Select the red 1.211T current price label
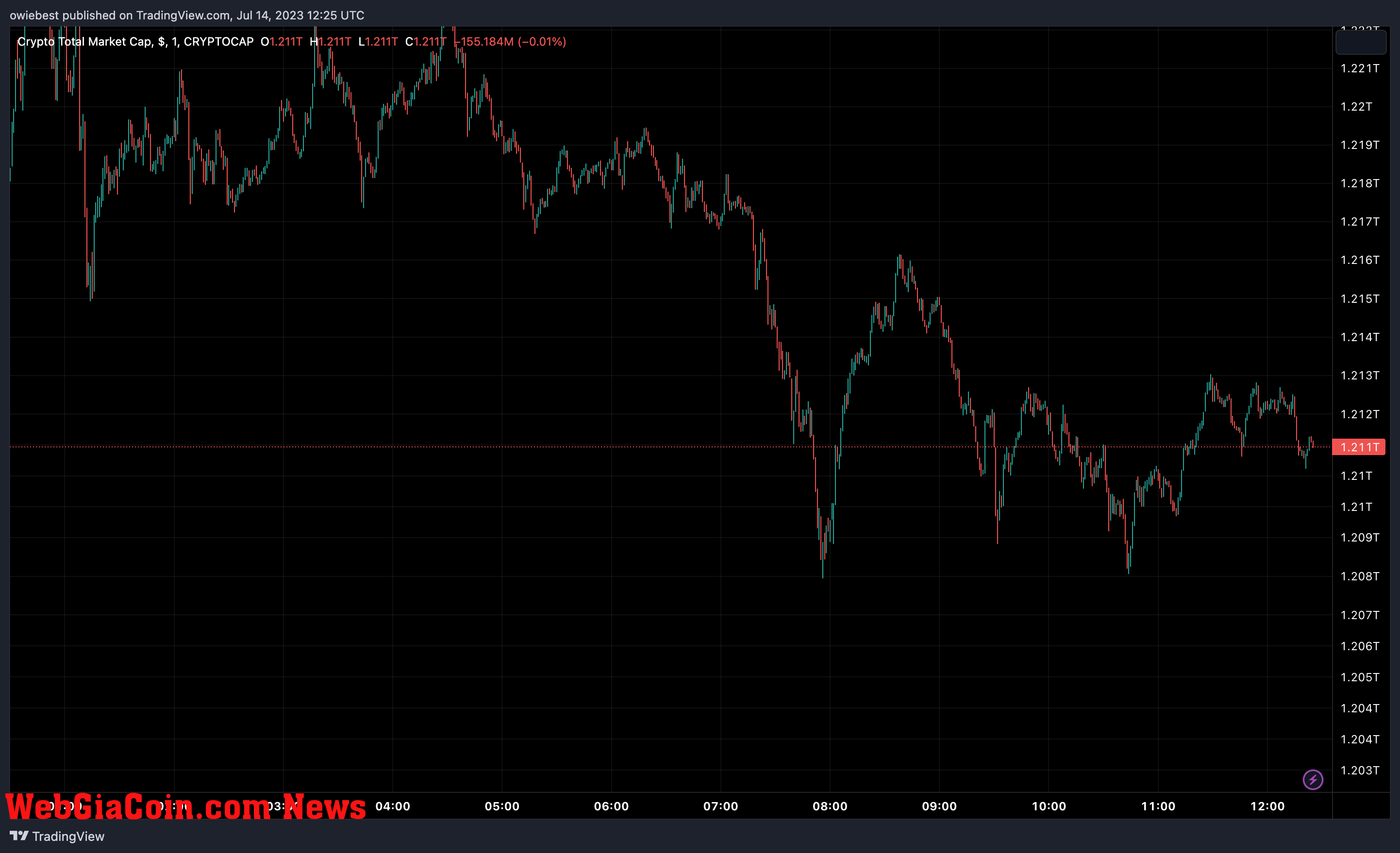This screenshot has width=1400, height=853. [1359, 447]
